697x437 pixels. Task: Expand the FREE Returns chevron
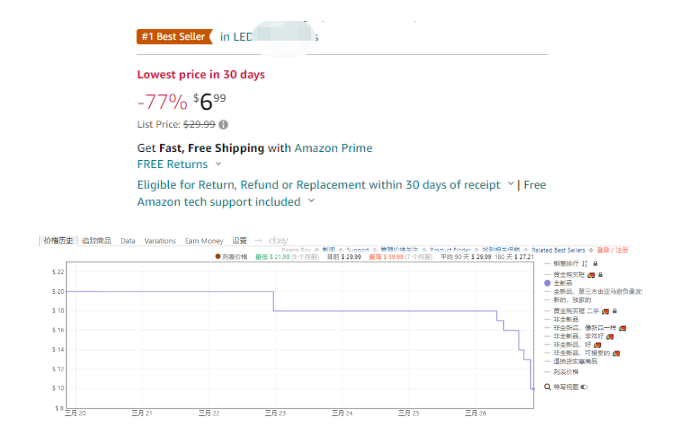coord(218,164)
